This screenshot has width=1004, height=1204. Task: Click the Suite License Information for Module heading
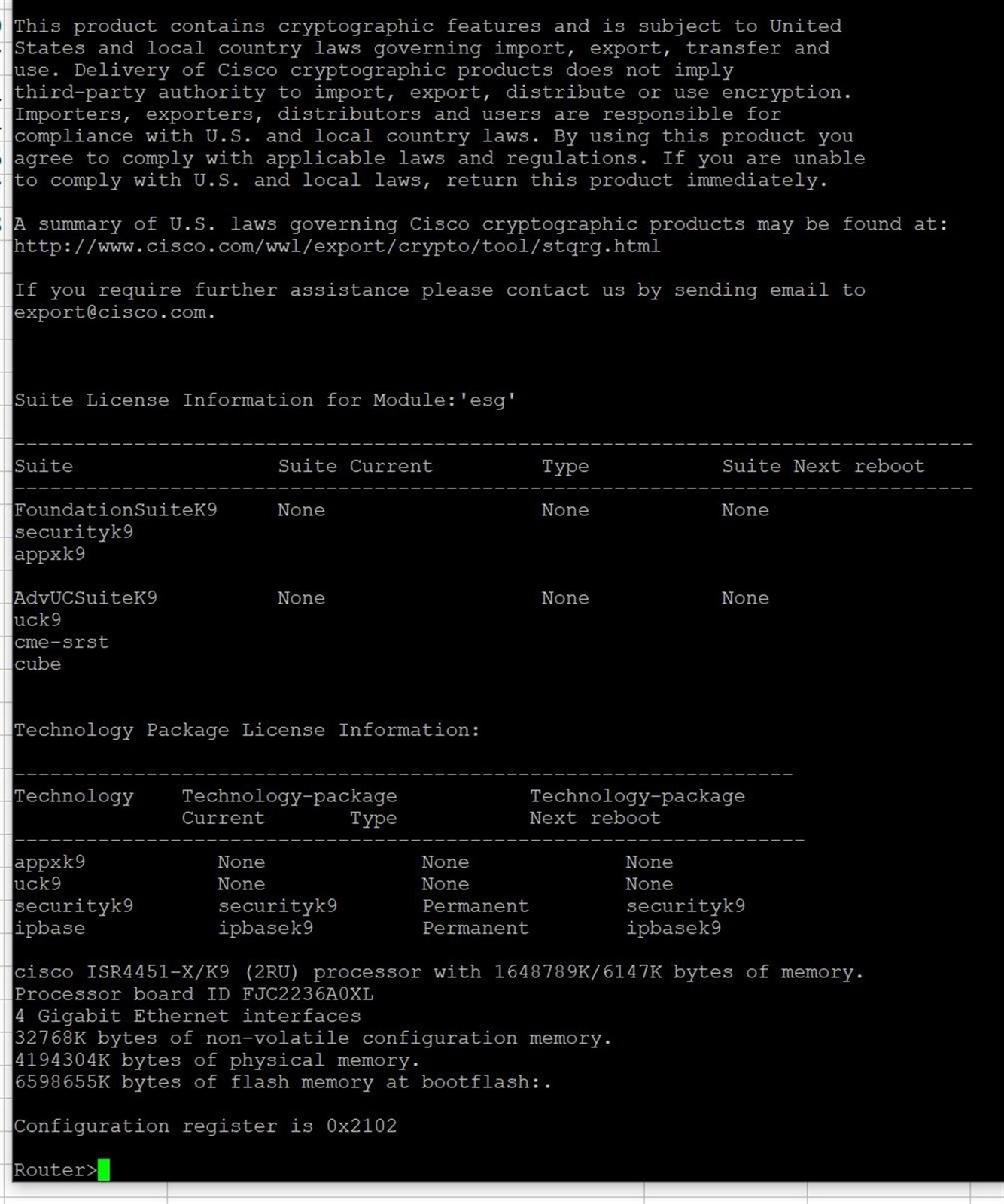(265, 400)
